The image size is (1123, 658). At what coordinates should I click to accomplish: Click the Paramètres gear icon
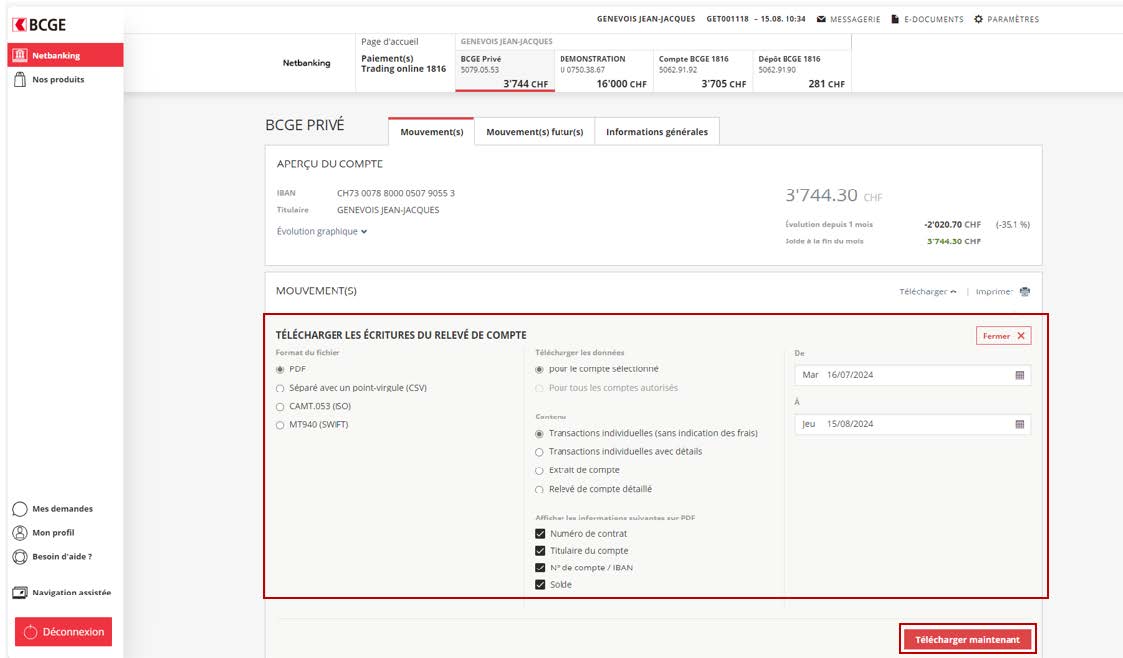tap(978, 19)
